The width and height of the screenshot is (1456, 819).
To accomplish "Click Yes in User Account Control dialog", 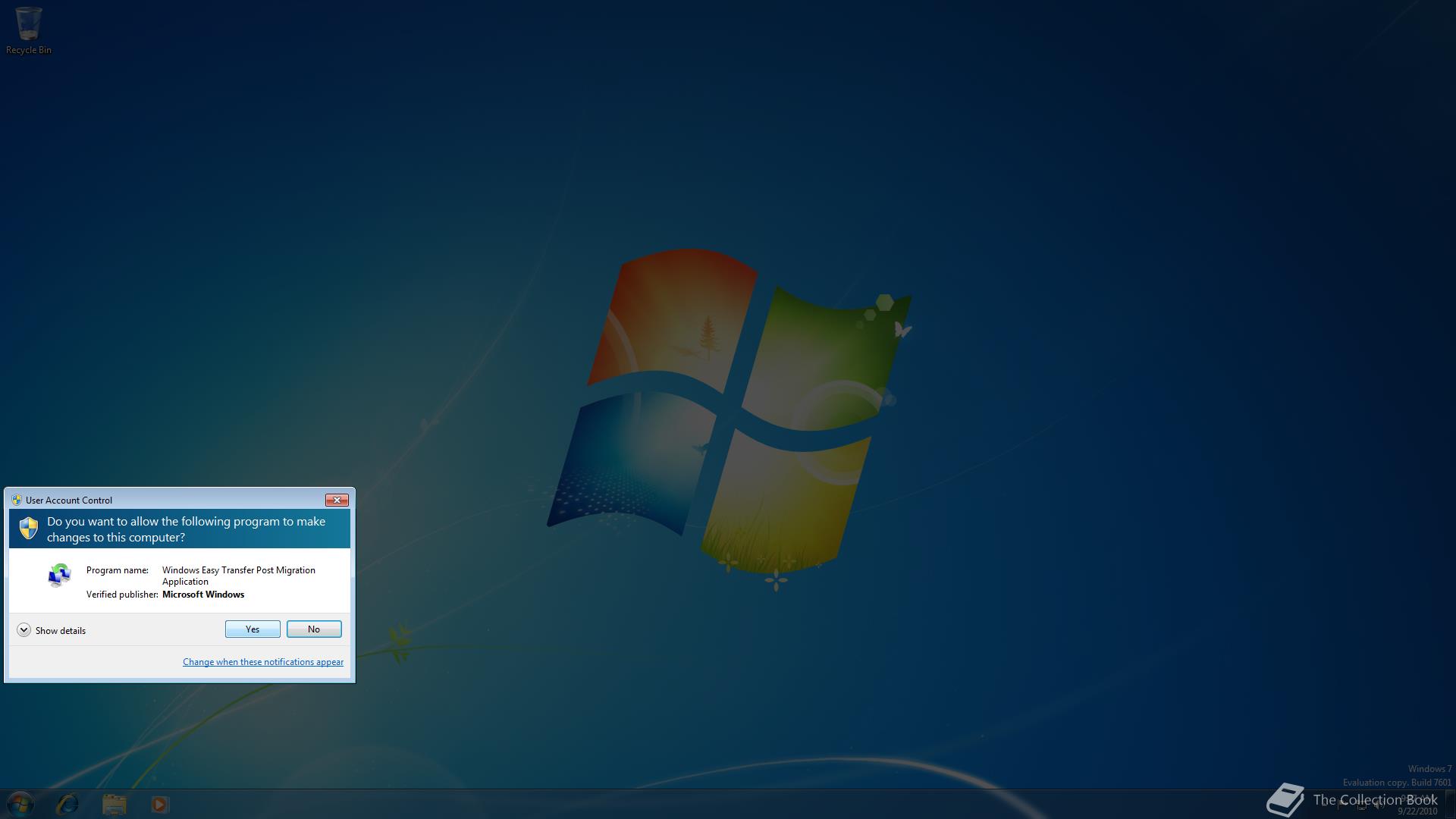I will click(x=253, y=629).
